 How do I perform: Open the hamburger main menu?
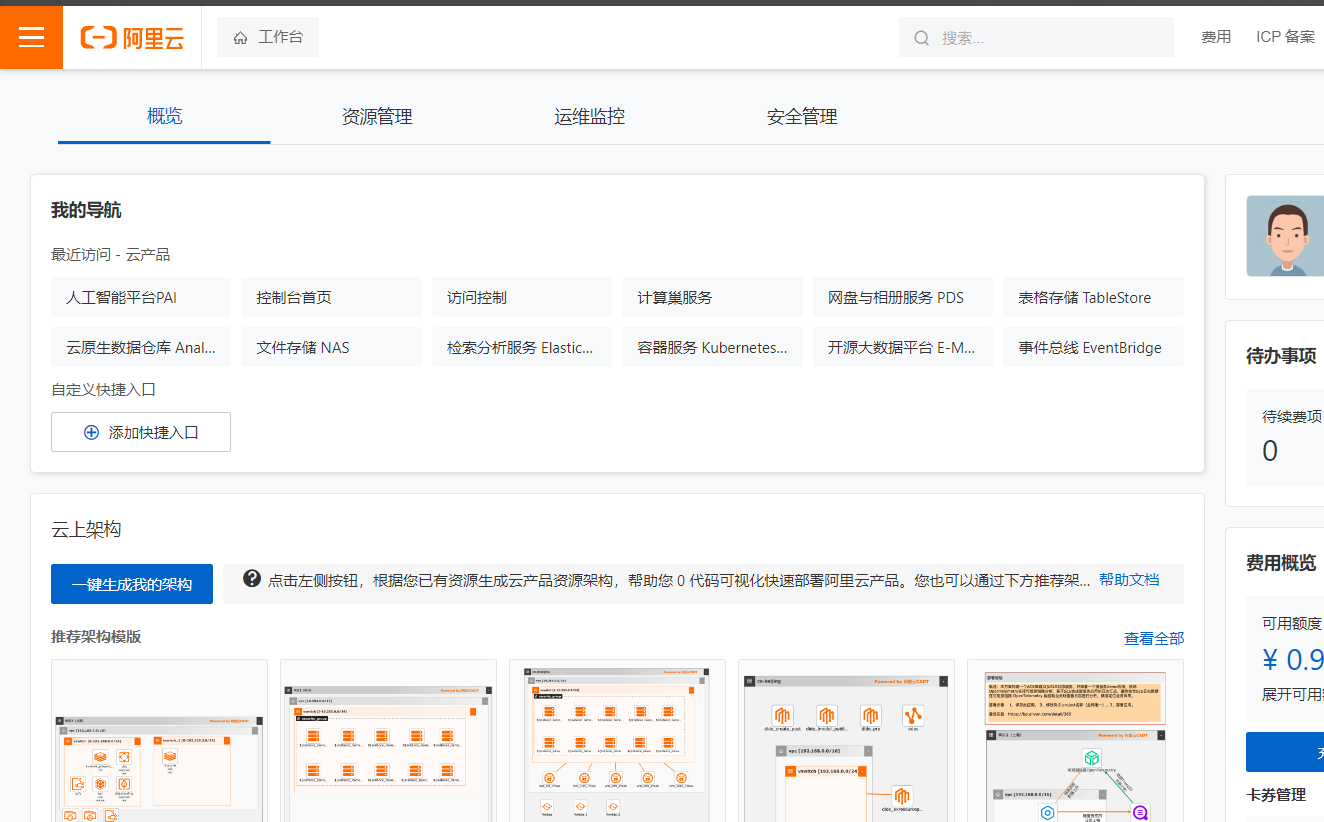[x=31, y=37]
